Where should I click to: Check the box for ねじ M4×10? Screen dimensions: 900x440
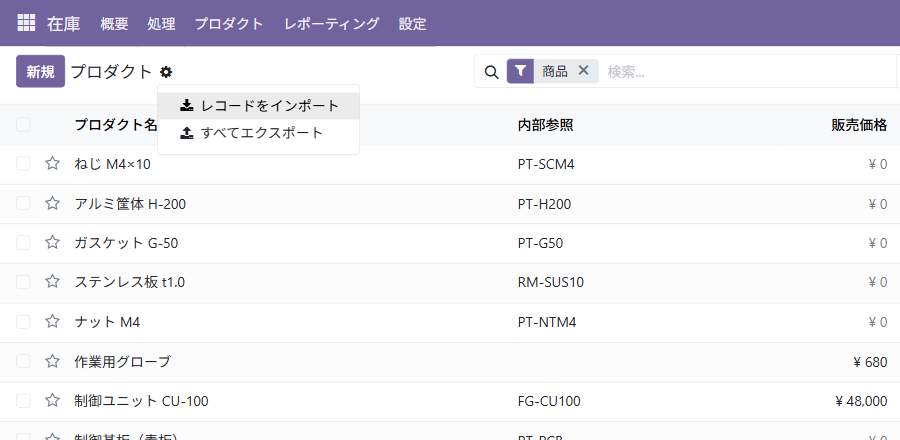tap(23, 164)
